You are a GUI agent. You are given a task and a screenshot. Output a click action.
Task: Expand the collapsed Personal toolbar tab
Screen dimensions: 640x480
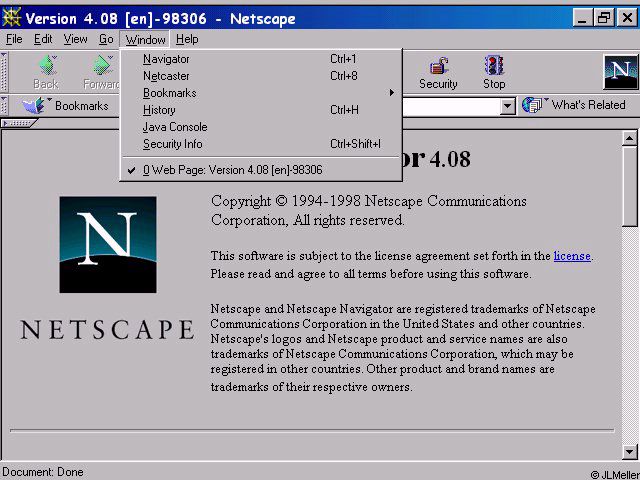[19, 123]
